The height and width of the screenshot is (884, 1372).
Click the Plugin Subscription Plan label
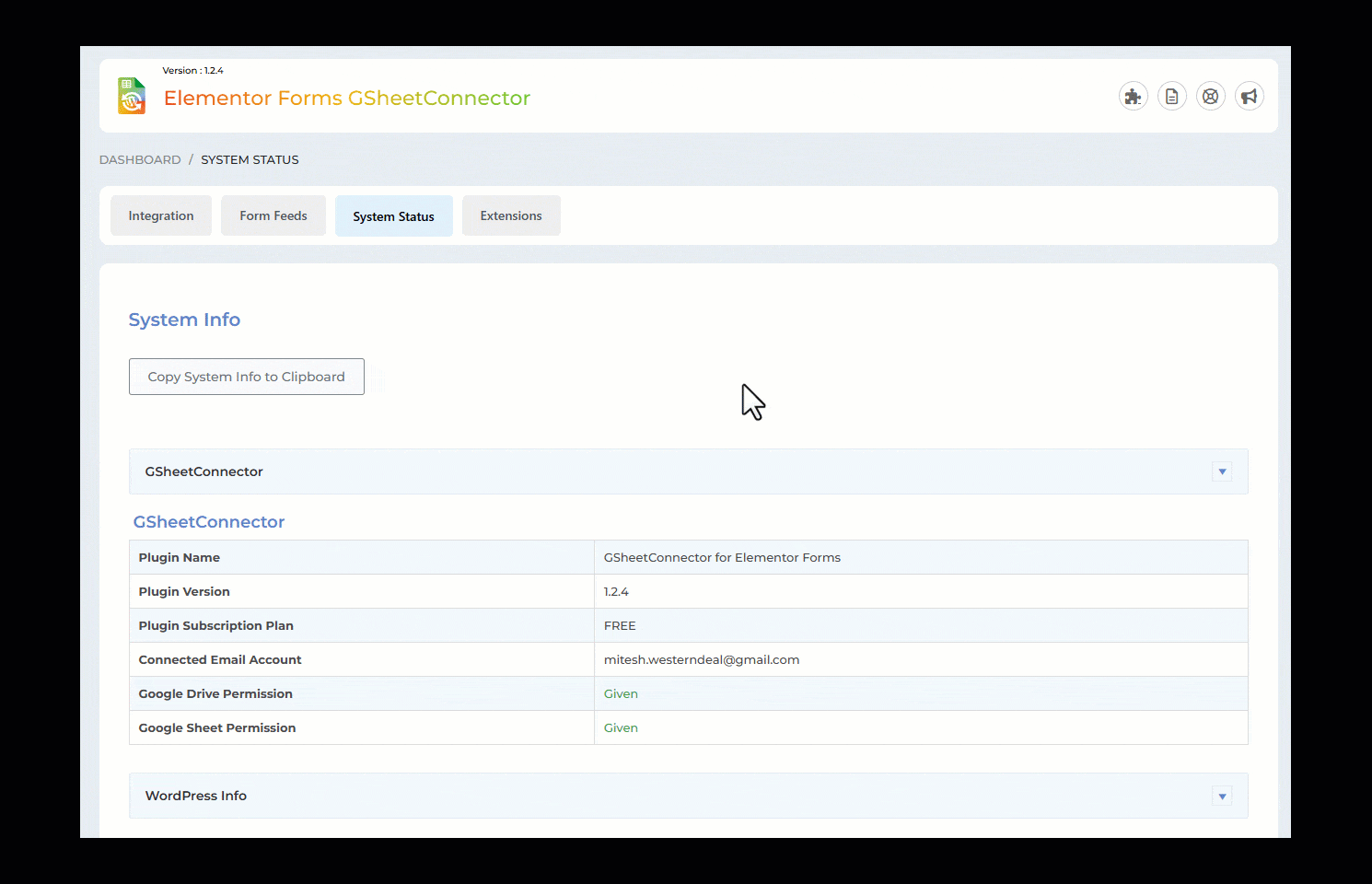click(216, 625)
